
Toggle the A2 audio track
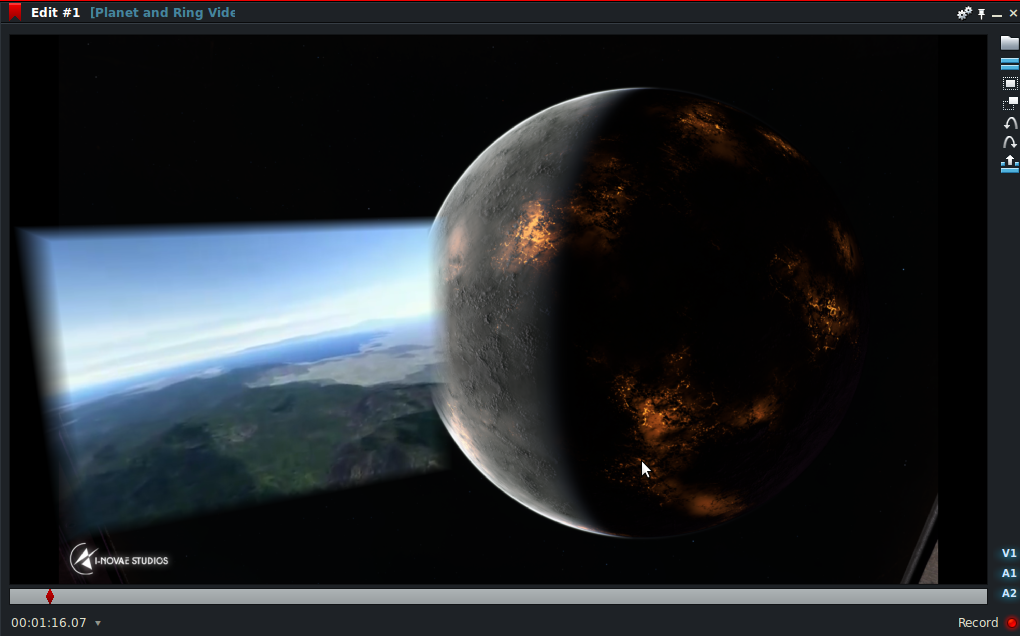point(1009,593)
